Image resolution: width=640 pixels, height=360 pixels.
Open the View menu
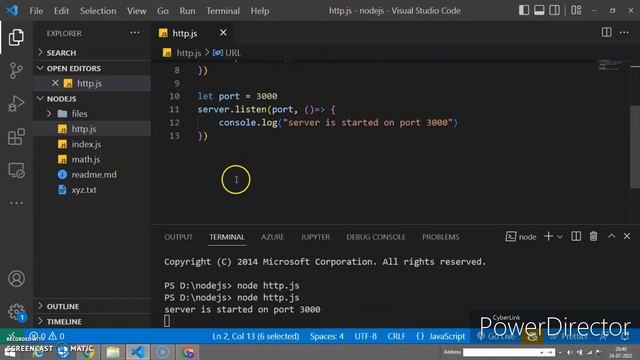point(136,11)
